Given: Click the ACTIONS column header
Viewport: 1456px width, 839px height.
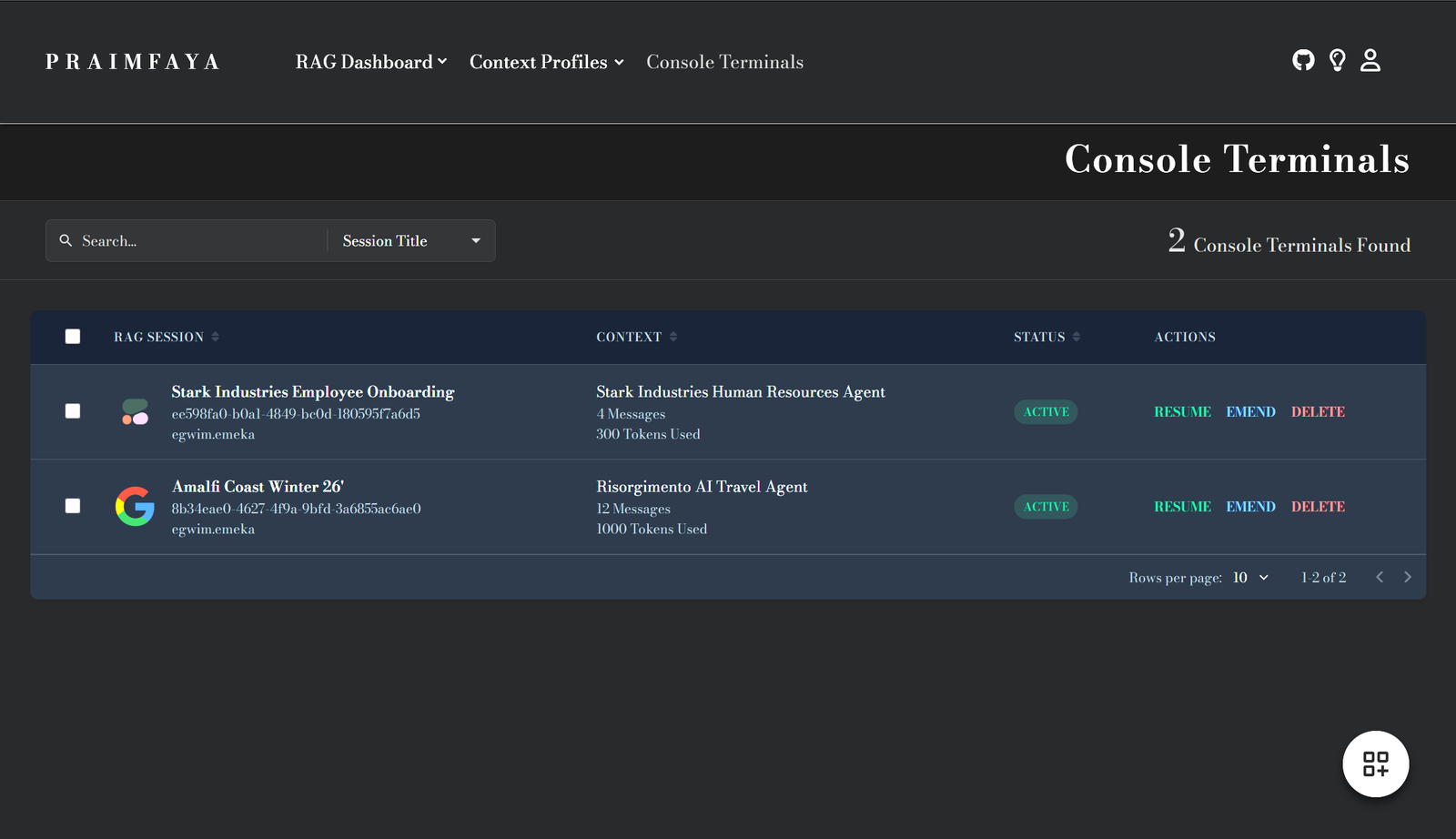Looking at the screenshot, I should coord(1185,337).
